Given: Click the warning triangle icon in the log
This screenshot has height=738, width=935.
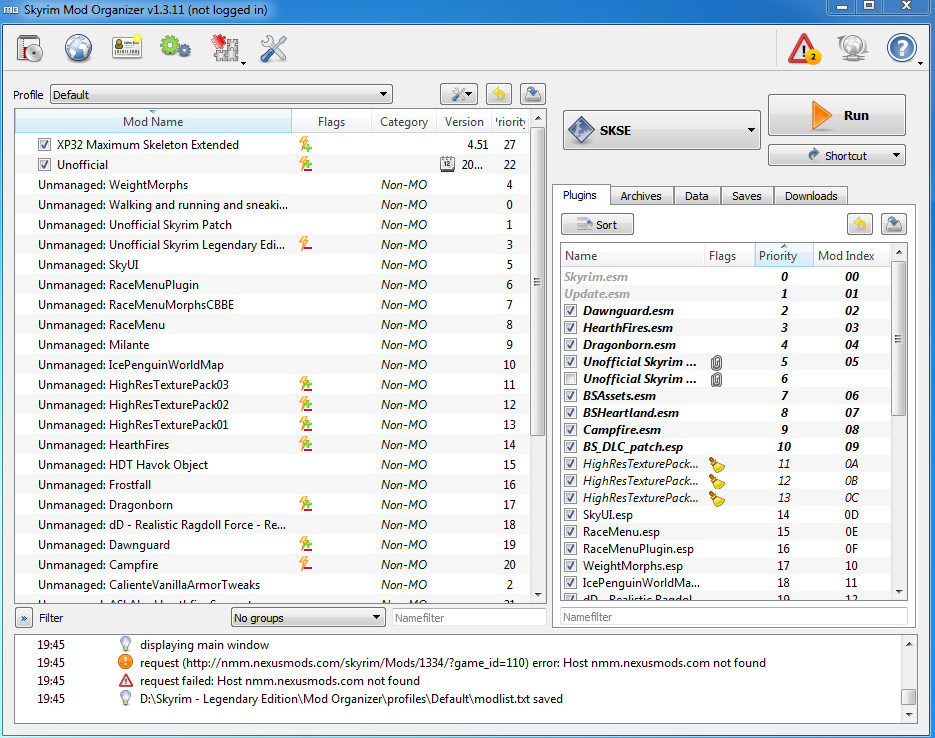Looking at the screenshot, I should (125, 681).
